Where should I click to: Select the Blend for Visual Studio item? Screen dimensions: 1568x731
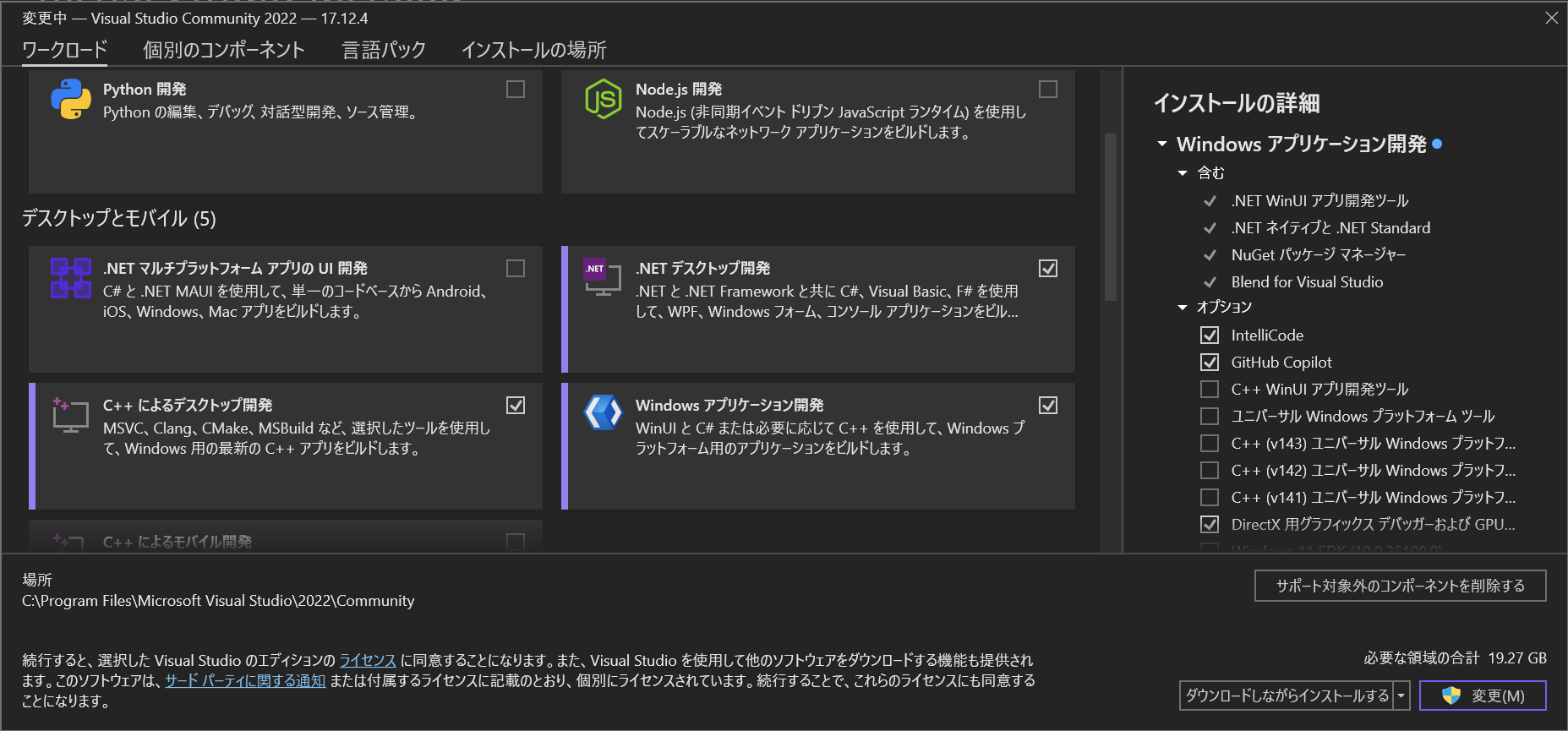[1308, 282]
